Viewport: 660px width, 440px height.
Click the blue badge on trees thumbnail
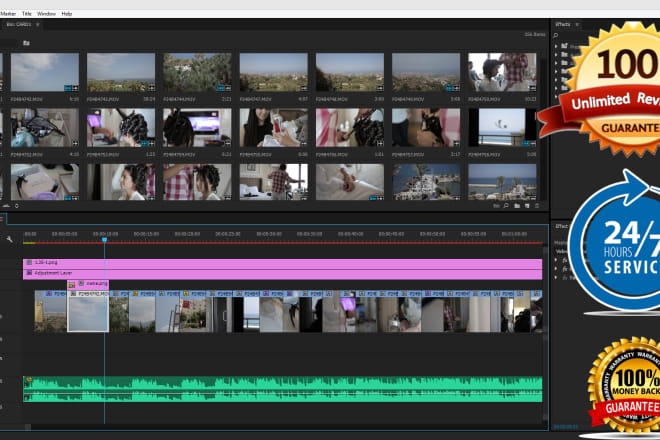point(220,88)
